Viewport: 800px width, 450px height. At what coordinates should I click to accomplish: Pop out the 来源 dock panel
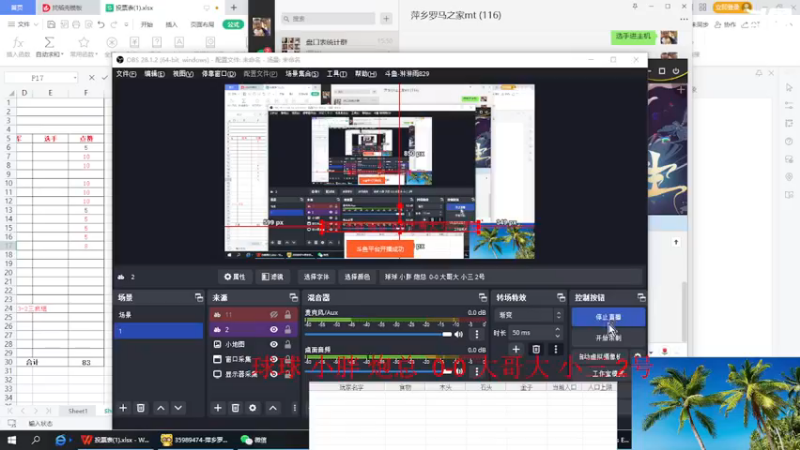[293, 297]
